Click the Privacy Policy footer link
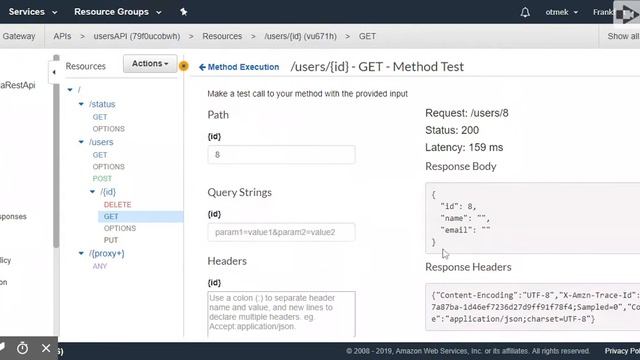This screenshot has width=640, height=360. (622, 351)
